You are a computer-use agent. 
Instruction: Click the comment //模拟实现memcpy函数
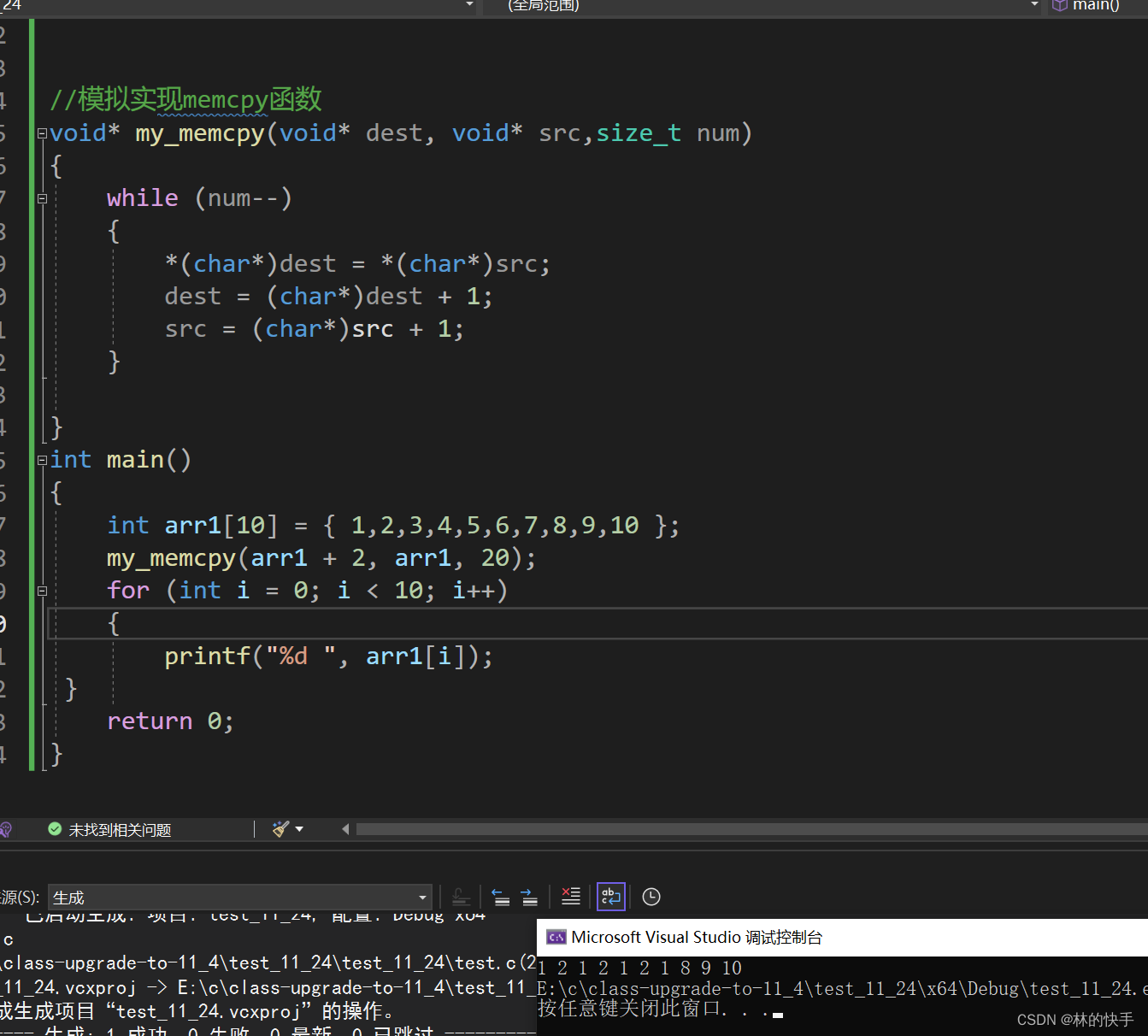(x=185, y=100)
